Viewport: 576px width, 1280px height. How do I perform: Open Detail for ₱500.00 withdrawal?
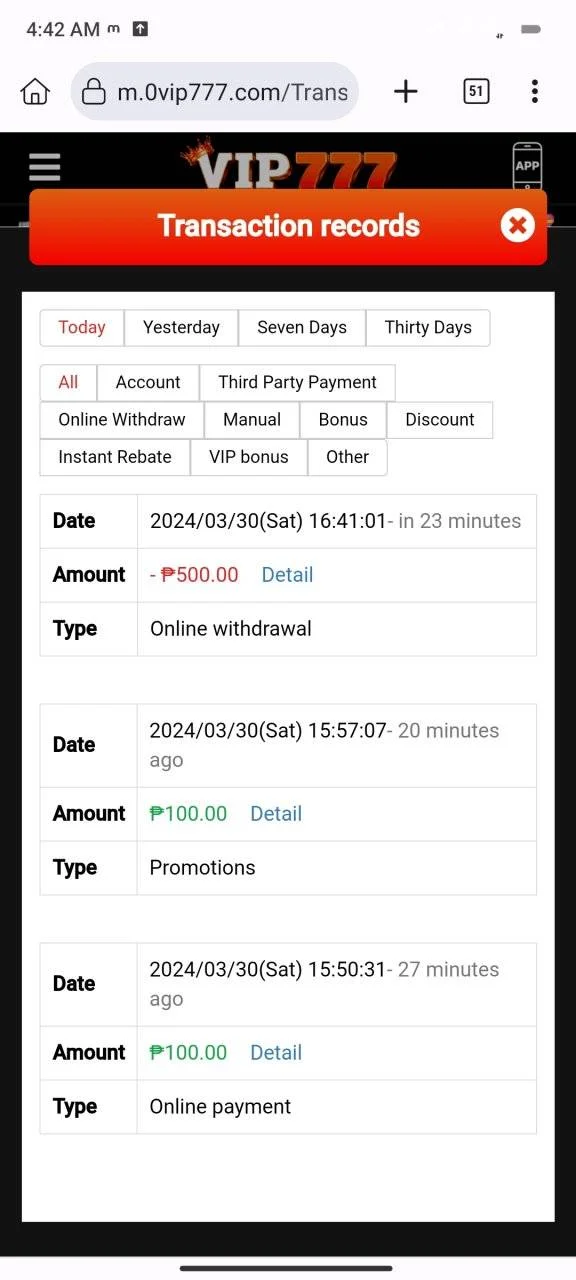[287, 575]
